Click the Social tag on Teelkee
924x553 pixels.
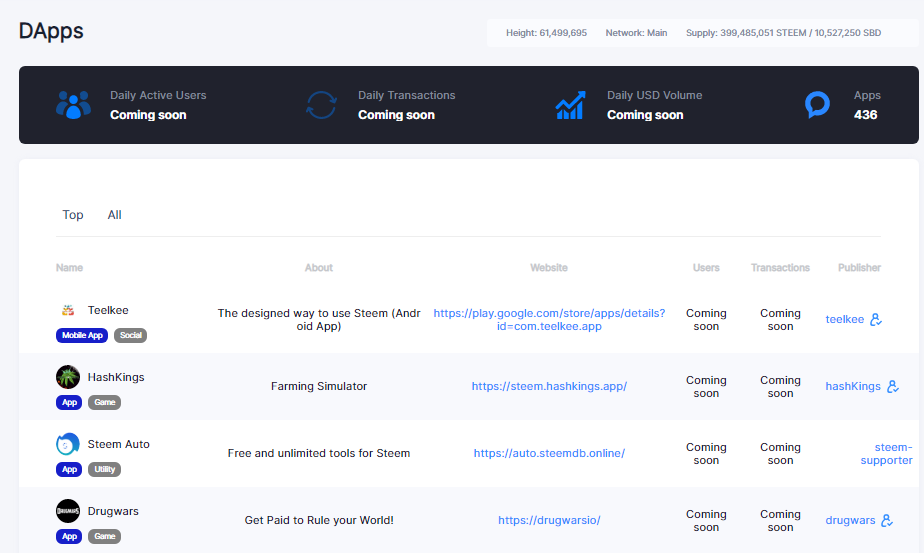click(x=130, y=335)
